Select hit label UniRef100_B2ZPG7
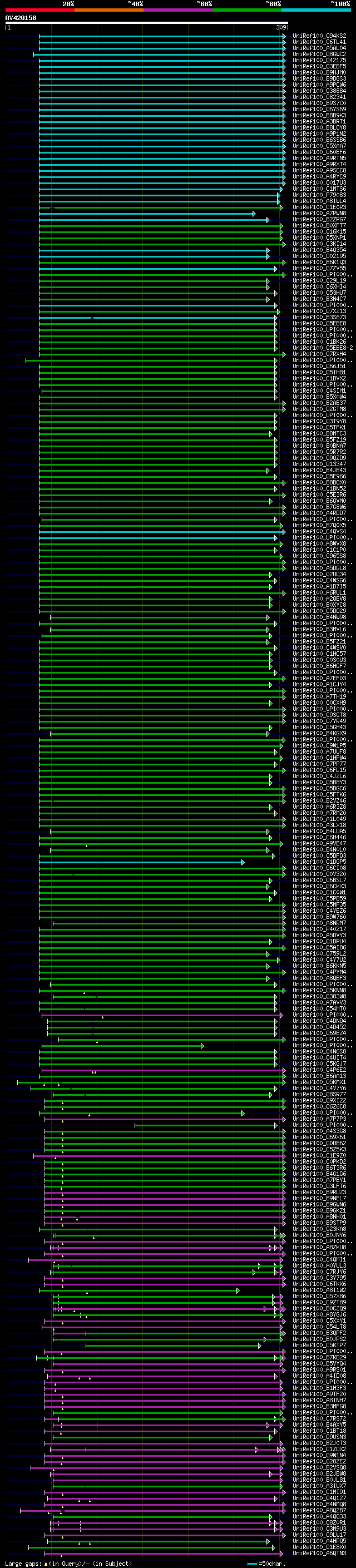 tap(319, 219)
